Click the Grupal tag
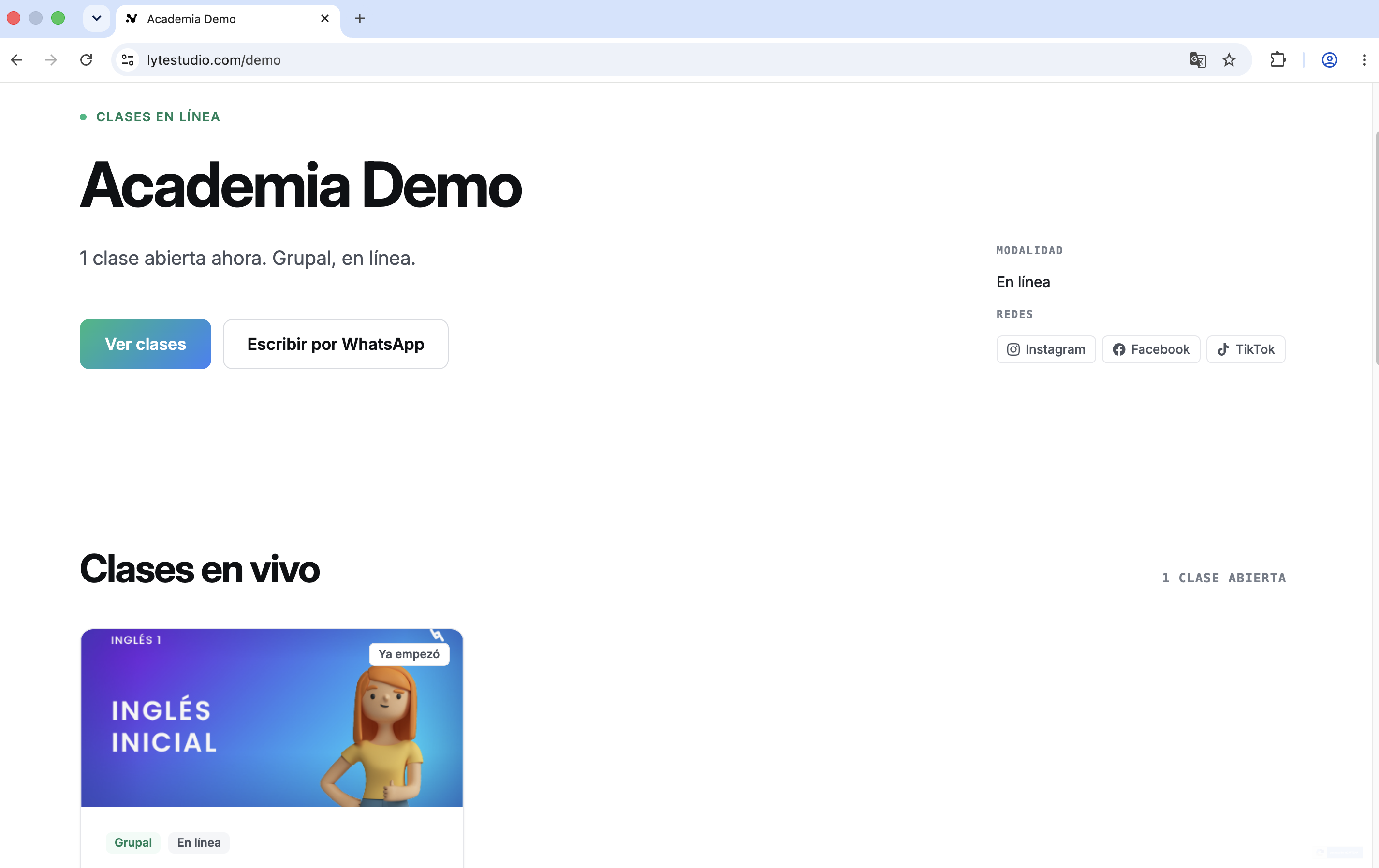This screenshot has width=1379, height=868. click(x=133, y=842)
